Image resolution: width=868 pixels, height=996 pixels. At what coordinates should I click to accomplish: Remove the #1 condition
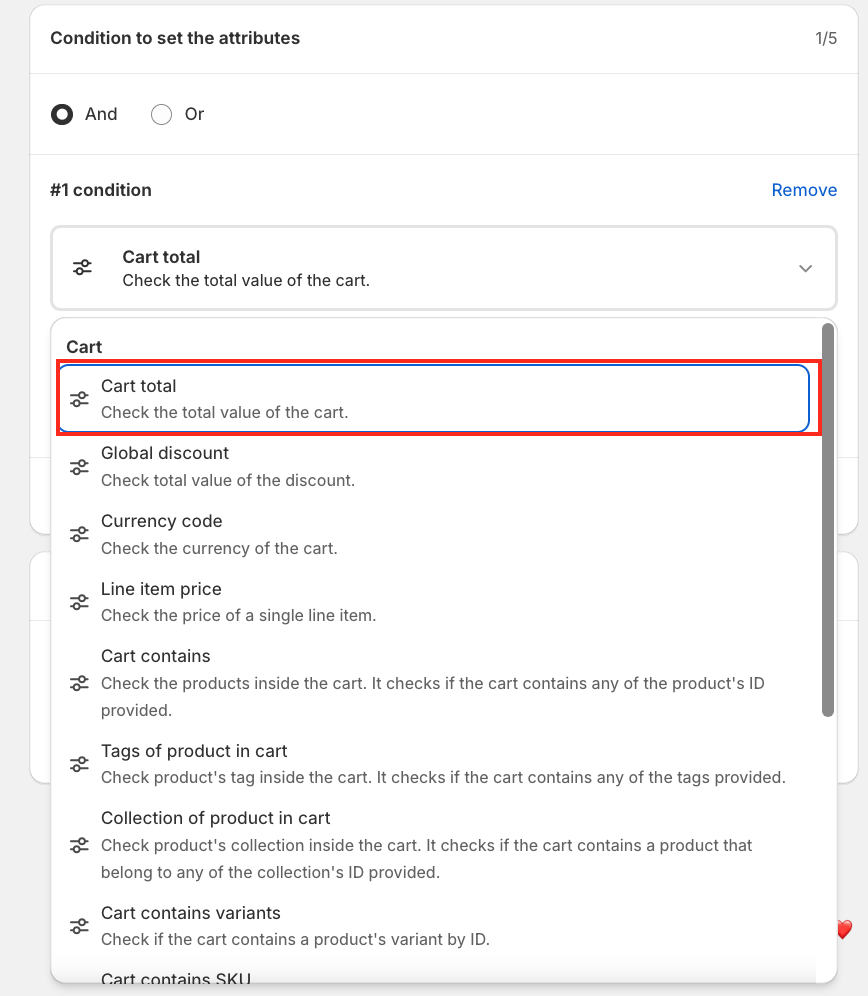click(x=803, y=190)
